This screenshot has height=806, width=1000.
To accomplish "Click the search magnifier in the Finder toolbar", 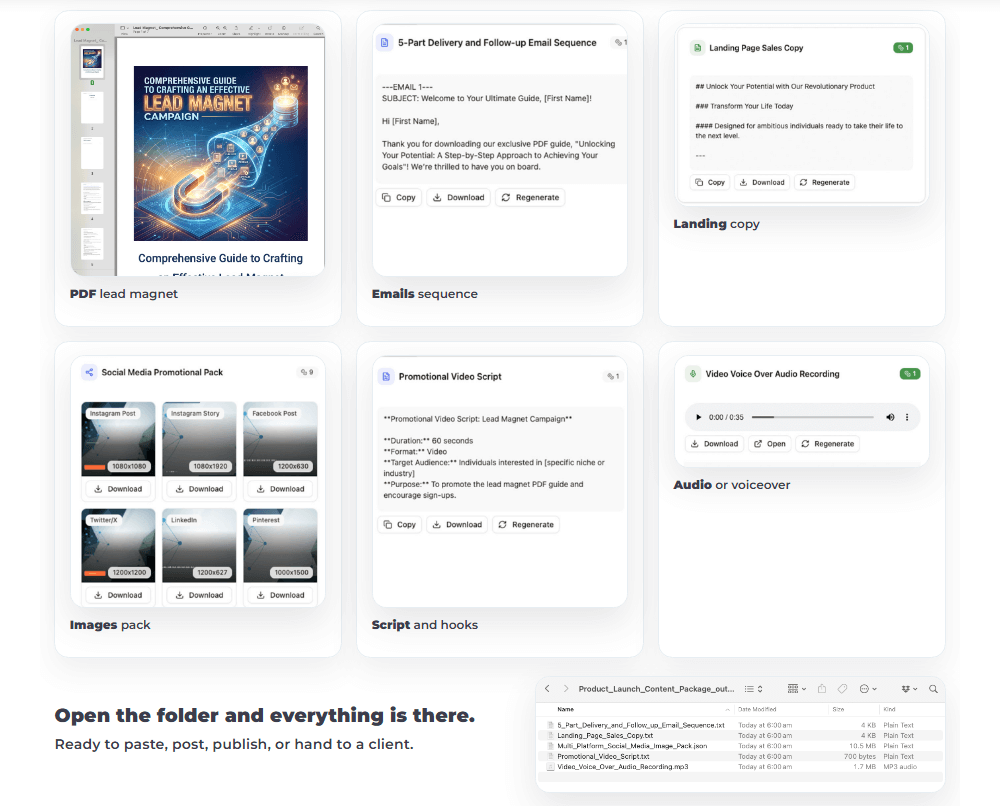I will click(933, 689).
